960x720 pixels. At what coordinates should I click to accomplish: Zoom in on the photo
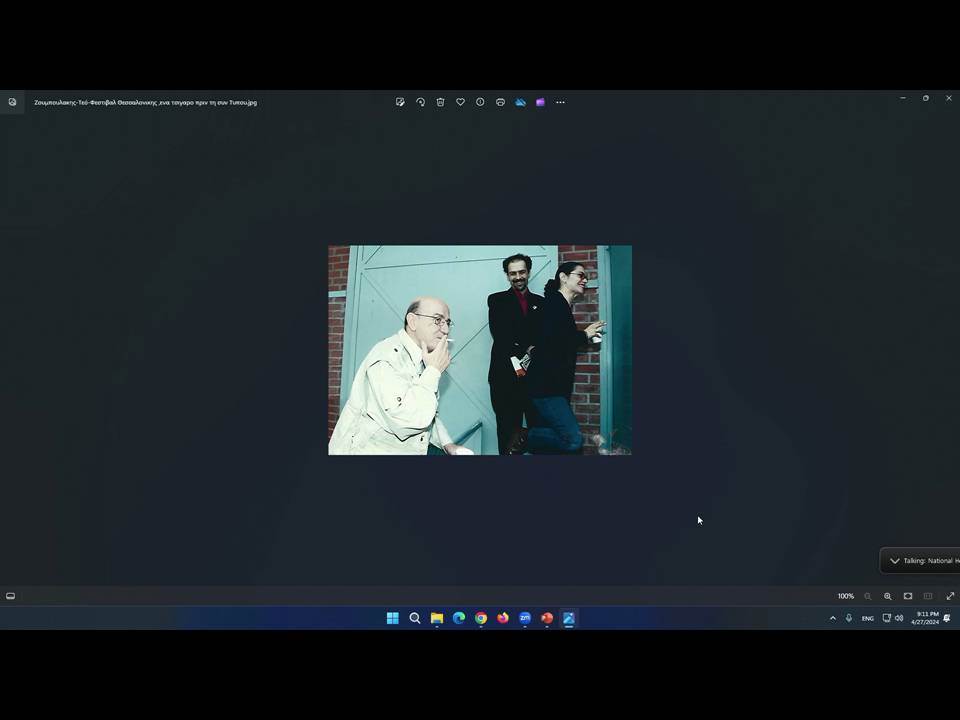[888, 596]
